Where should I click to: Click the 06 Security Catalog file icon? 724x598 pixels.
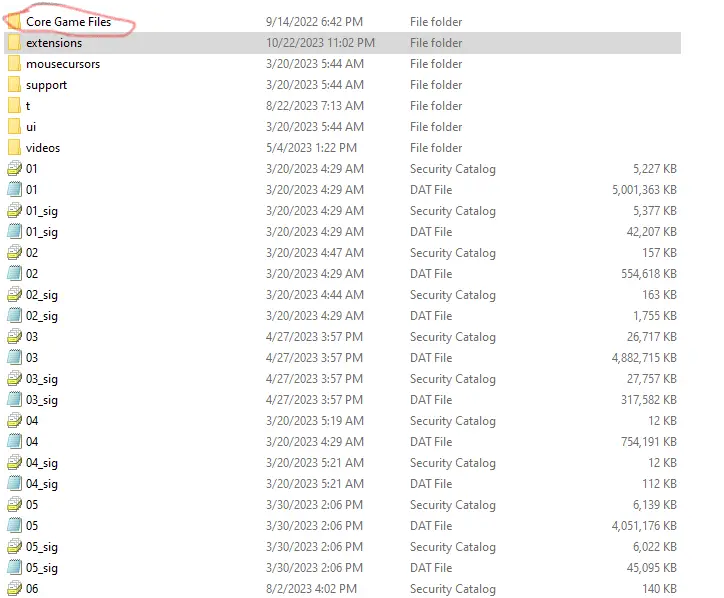(x=14, y=589)
